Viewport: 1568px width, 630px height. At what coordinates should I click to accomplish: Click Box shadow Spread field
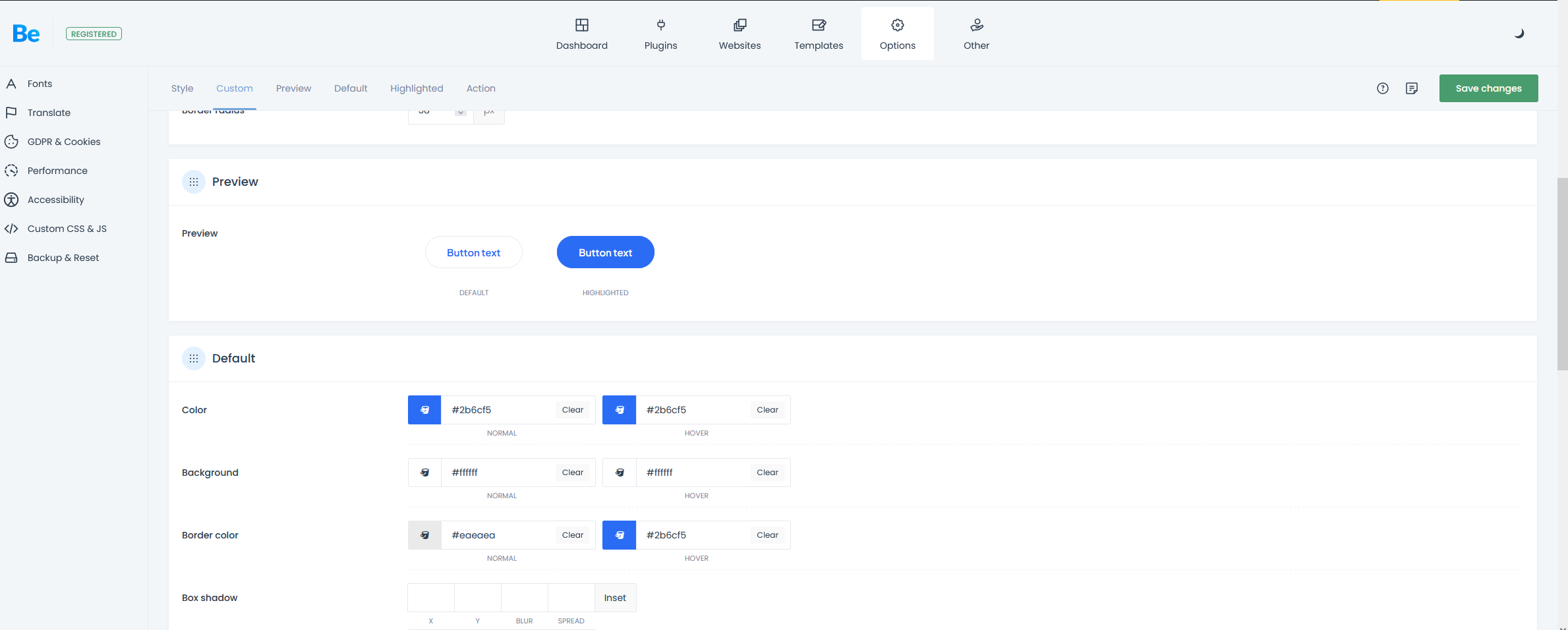pyautogui.click(x=571, y=598)
